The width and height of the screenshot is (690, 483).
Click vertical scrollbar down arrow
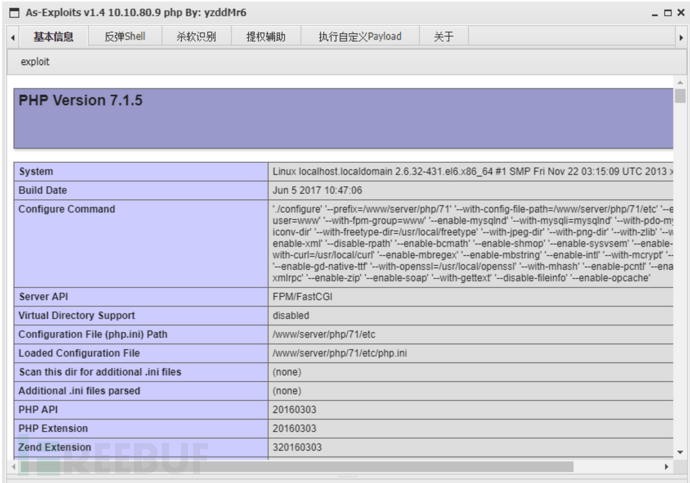(680, 452)
